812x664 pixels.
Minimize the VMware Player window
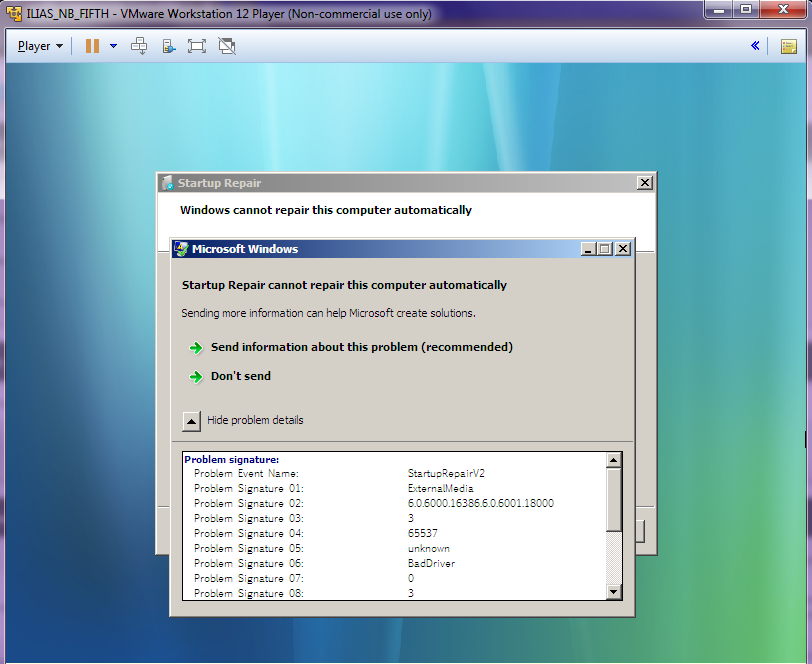(x=719, y=10)
